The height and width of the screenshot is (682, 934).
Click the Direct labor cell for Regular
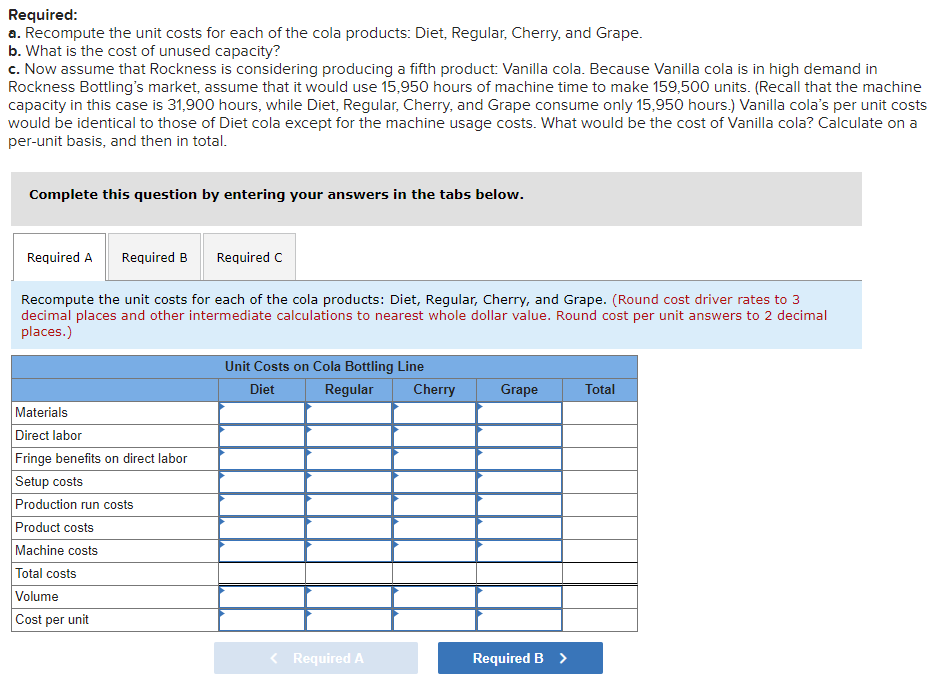tap(349, 436)
